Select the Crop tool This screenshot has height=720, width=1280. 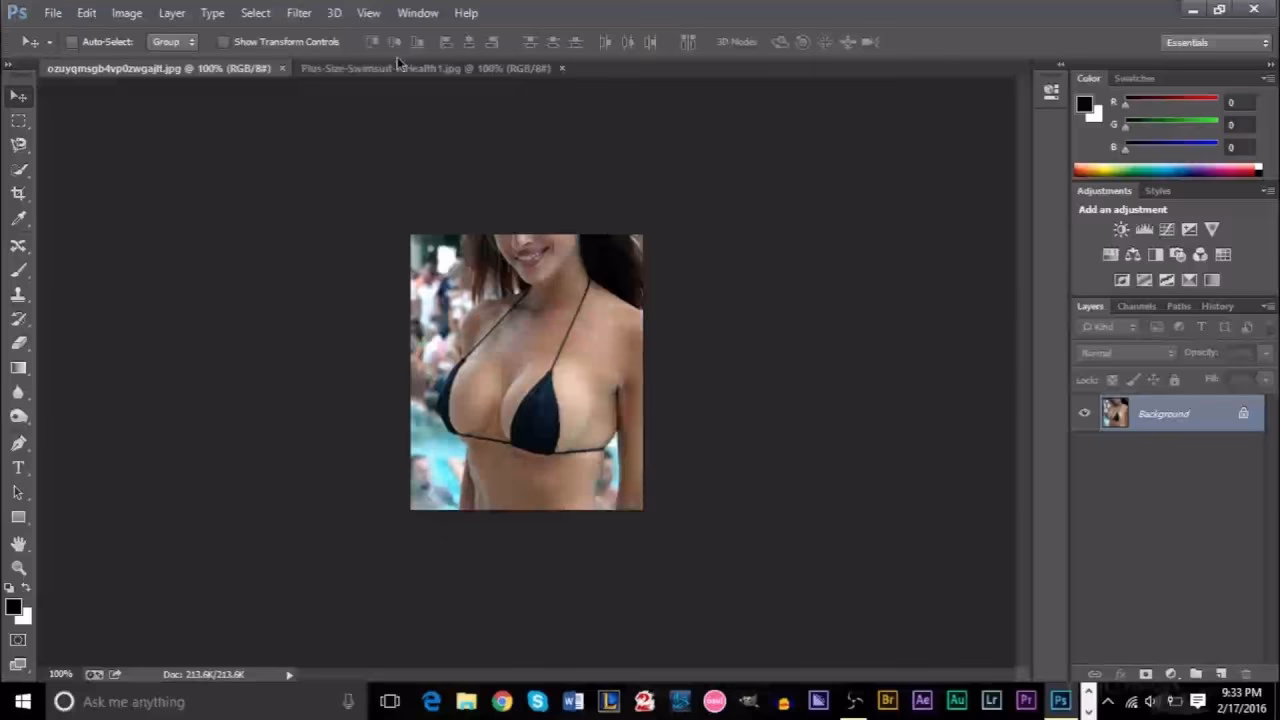point(19,193)
